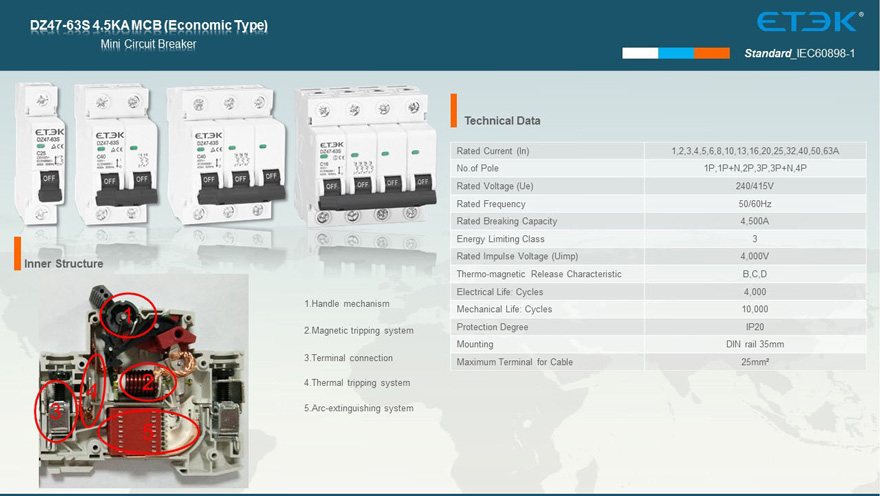Screen dimensions: 880x496
Task: Click the 'Protection Degree' row label
Action: (492, 327)
